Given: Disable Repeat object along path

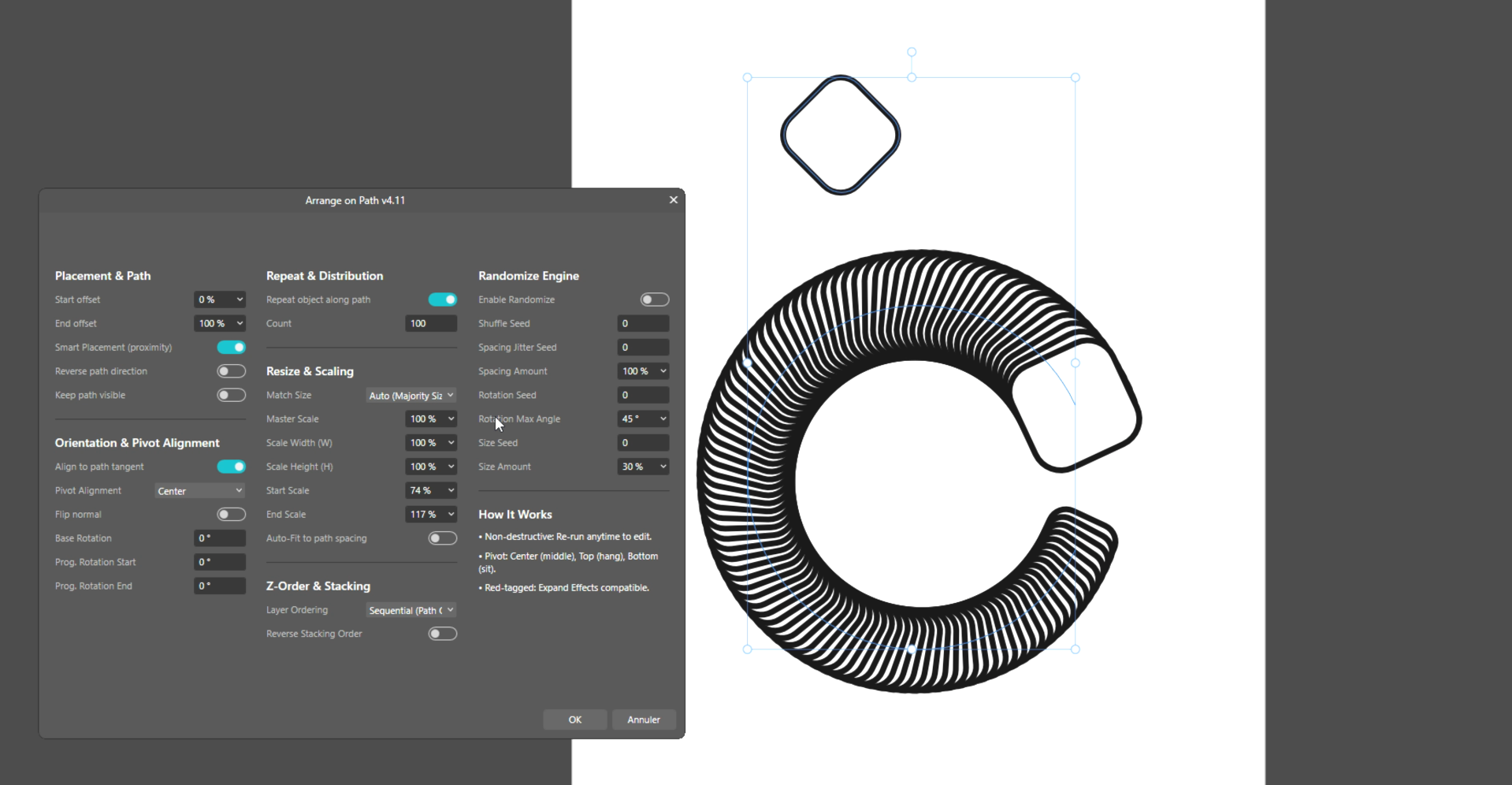Looking at the screenshot, I should click(x=443, y=299).
